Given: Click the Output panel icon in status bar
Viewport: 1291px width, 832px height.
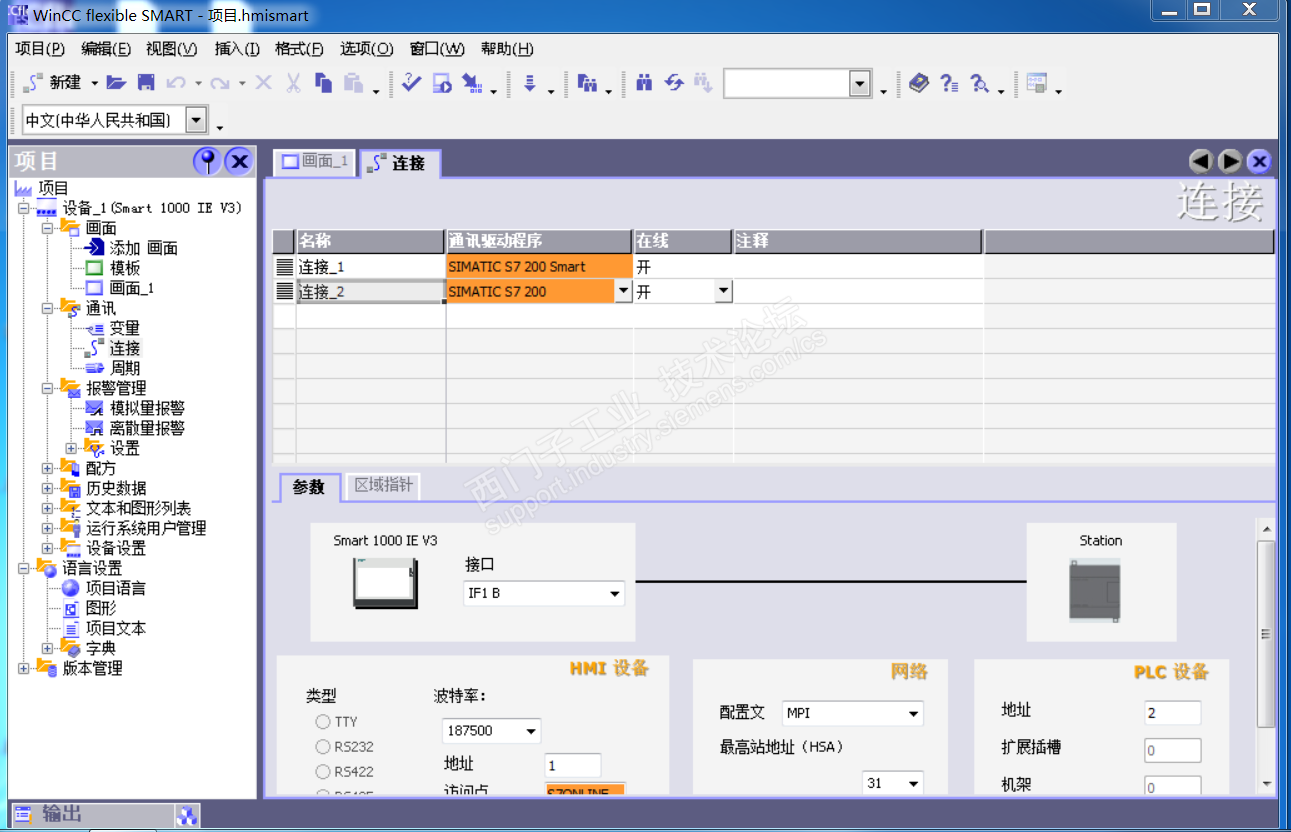Looking at the screenshot, I should [x=23, y=815].
